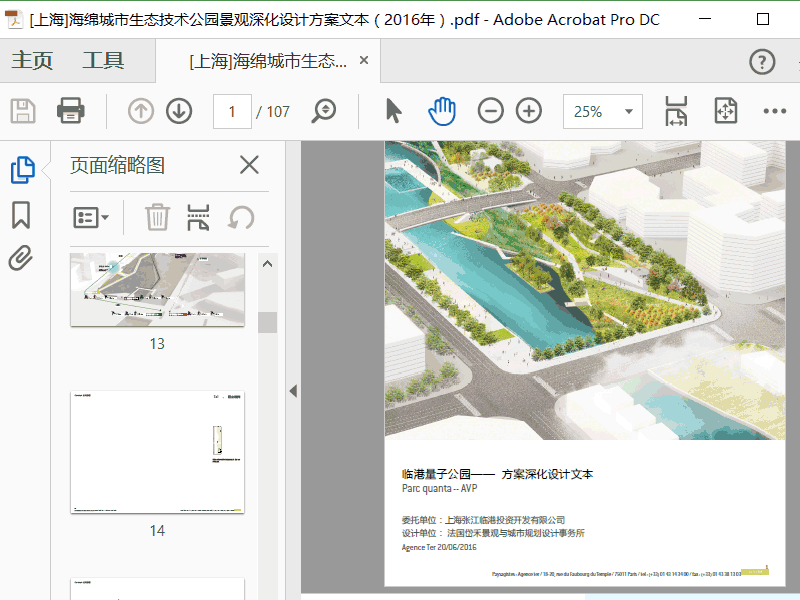The width and height of the screenshot is (800, 600).
Task: Go to previous page arrow
Action: point(141,111)
